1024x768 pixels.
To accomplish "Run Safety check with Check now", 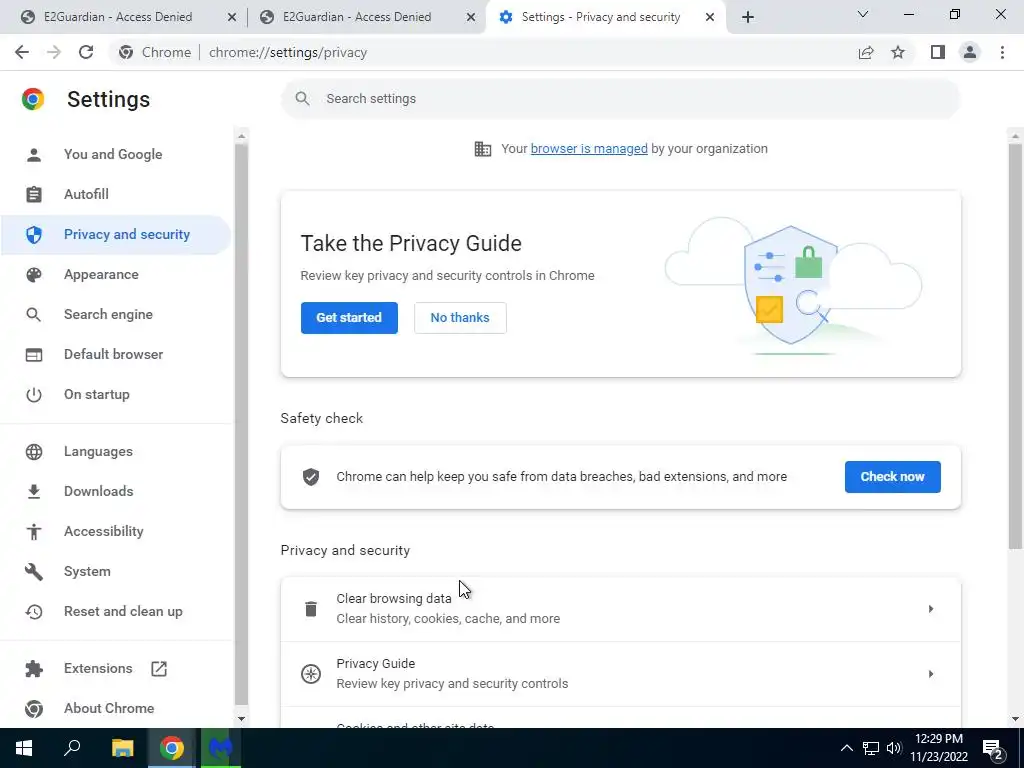I will [x=892, y=477].
